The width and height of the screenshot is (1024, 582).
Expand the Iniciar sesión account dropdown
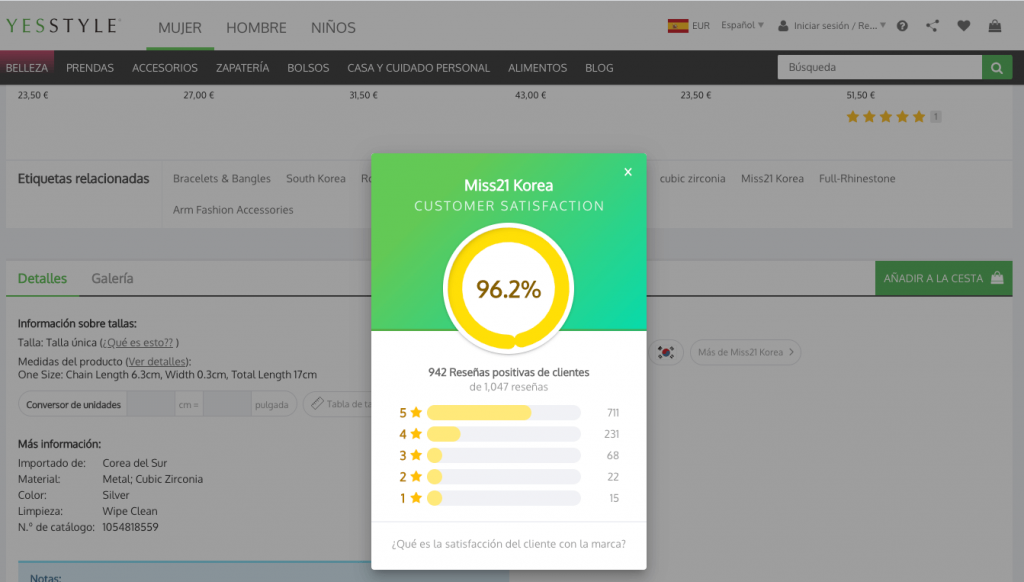[840, 25]
